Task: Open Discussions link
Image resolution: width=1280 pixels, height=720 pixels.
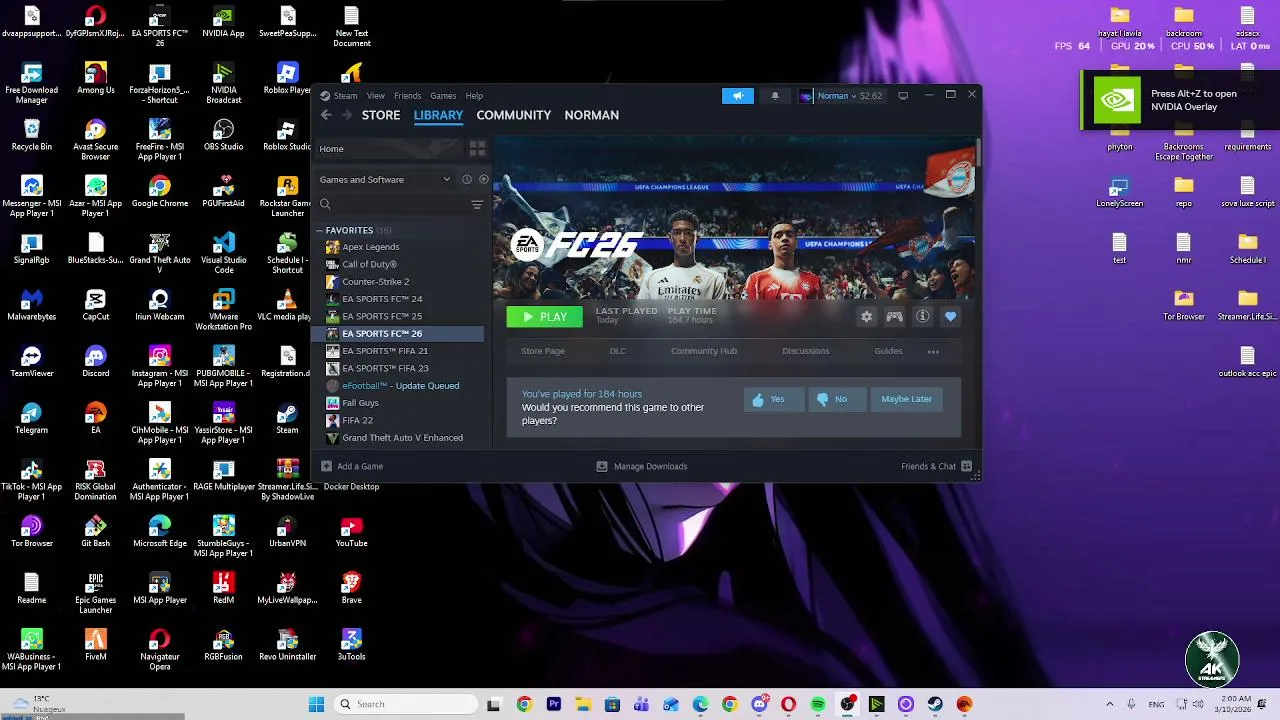Action: 806,351
